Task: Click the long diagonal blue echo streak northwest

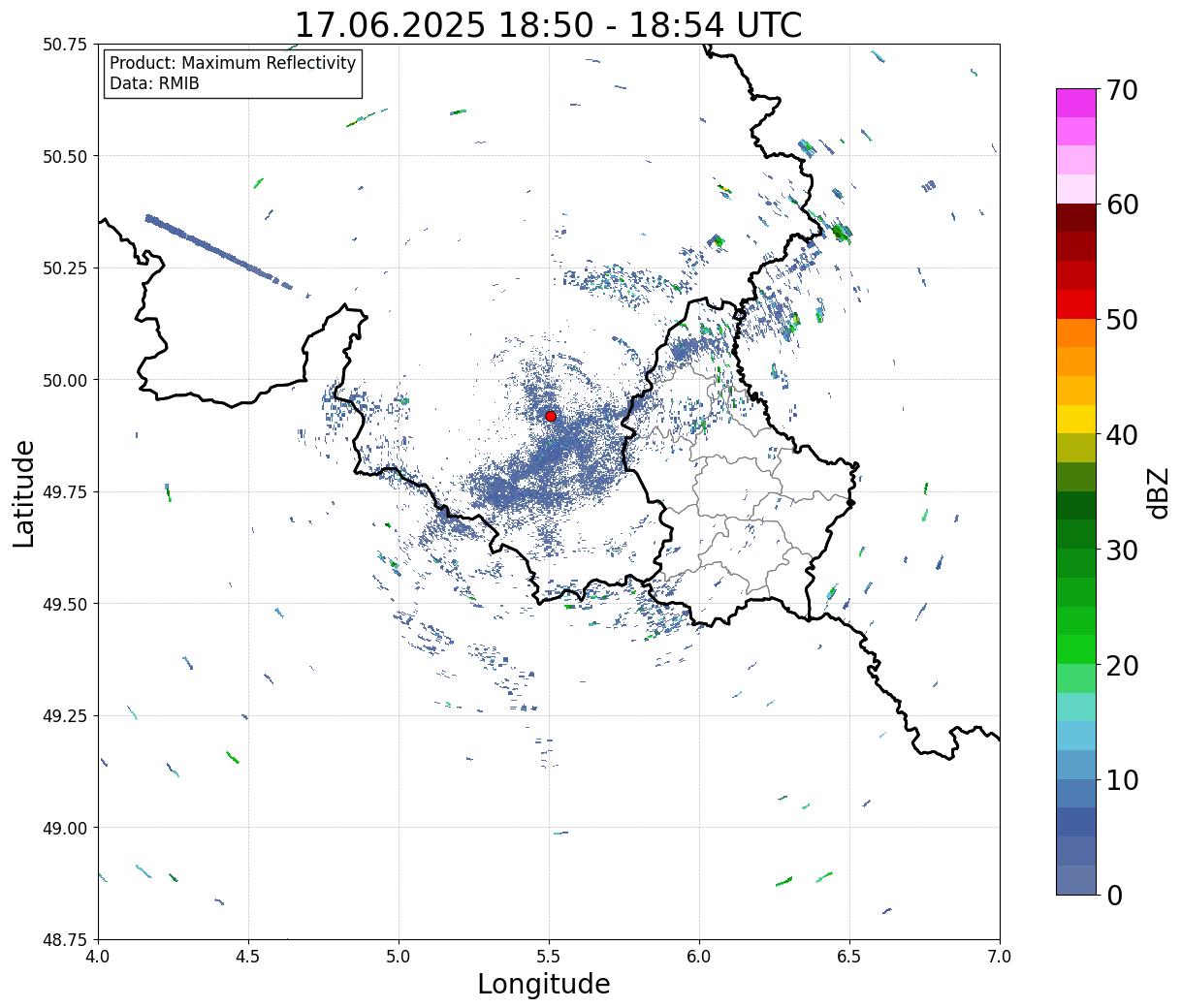Action: tap(218, 250)
